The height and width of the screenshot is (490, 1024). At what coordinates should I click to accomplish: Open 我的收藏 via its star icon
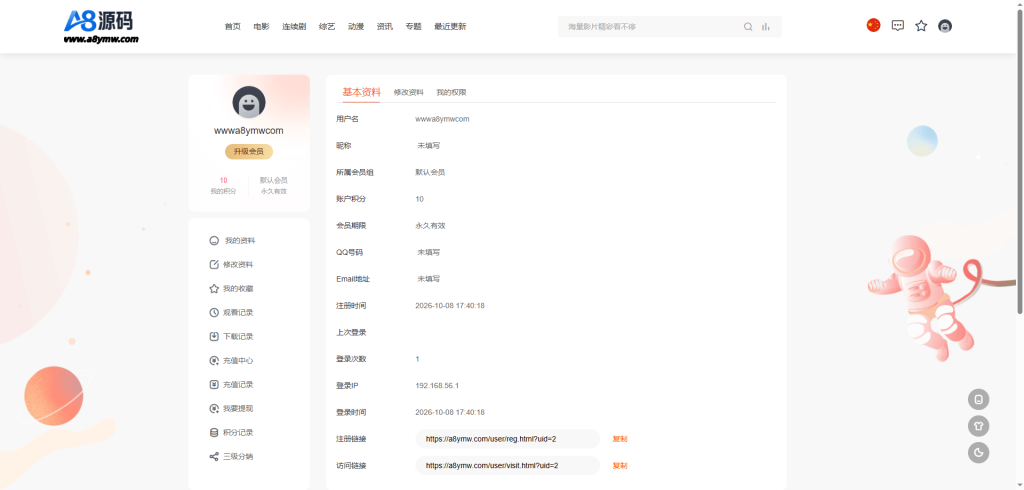click(214, 289)
